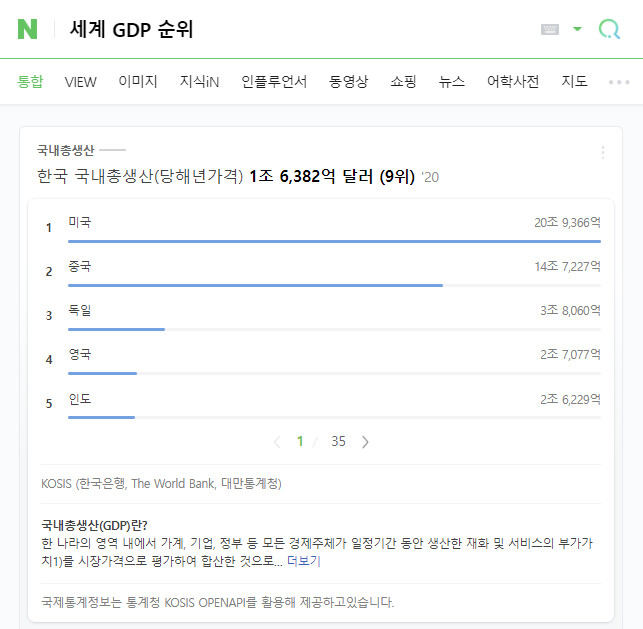
Task: Click the 국내총생산 heading label
Action: coord(65,150)
